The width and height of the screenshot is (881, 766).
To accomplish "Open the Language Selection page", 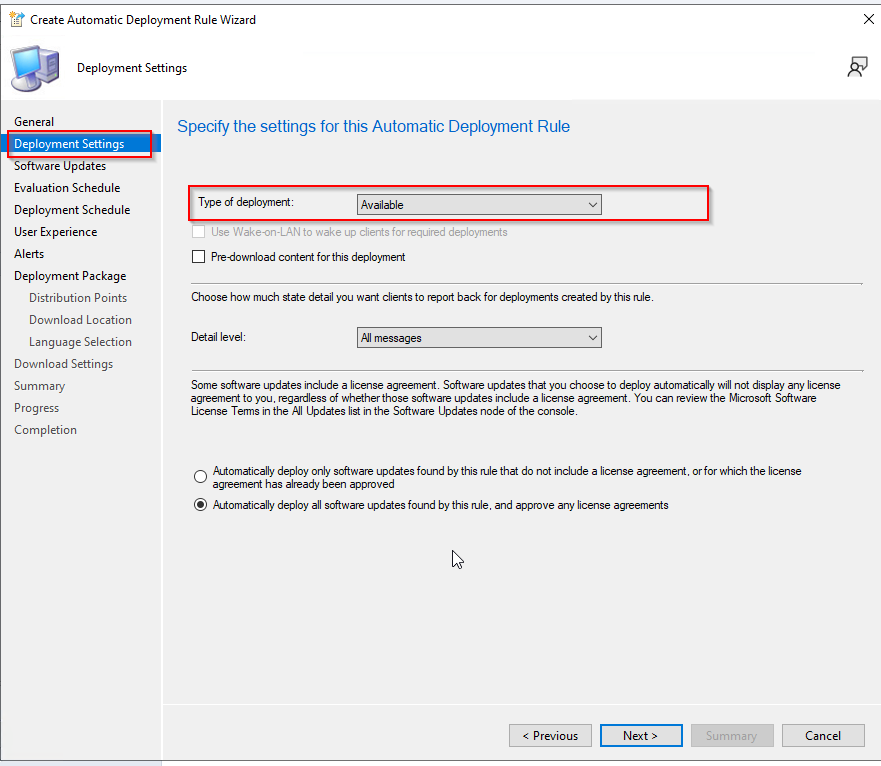I will (x=80, y=341).
